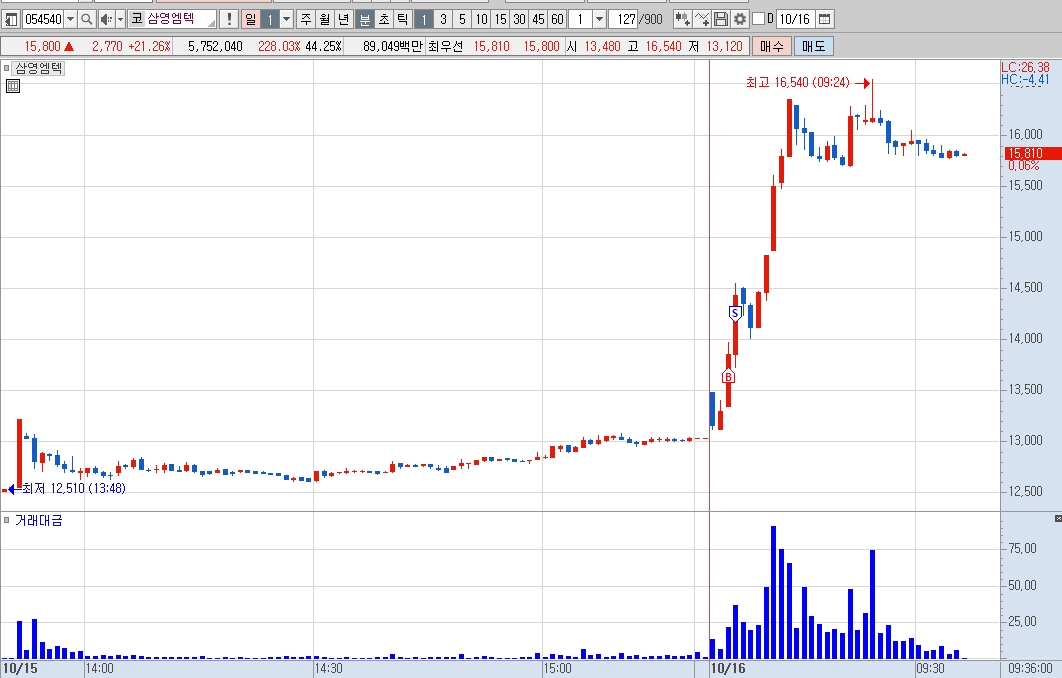Click the 10/15 date label on the time axis
The width and height of the screenshot is (1062, 678).
20,669
